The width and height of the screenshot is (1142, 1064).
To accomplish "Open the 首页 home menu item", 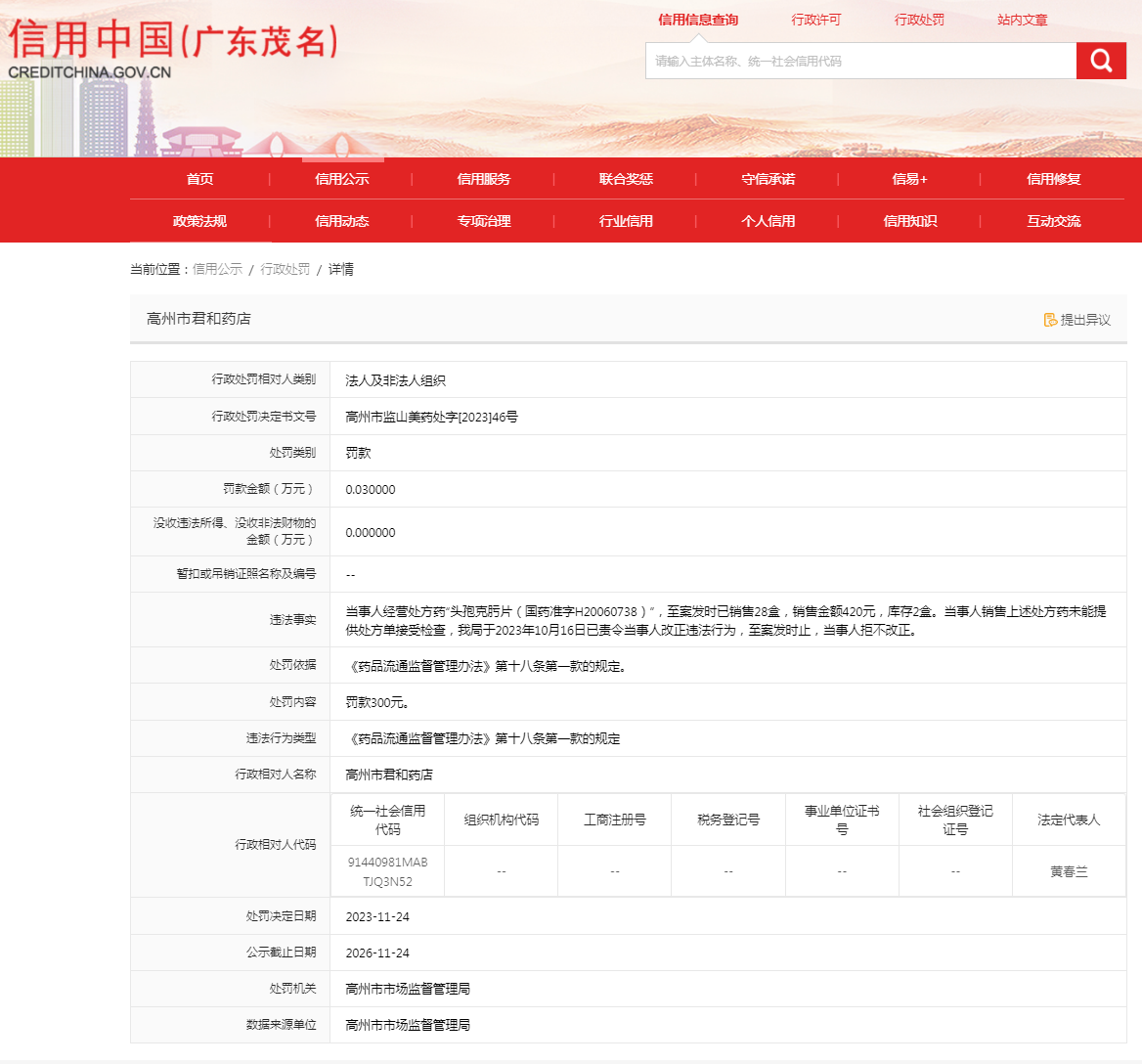I will pyautogui.click(x=199, y=179).
